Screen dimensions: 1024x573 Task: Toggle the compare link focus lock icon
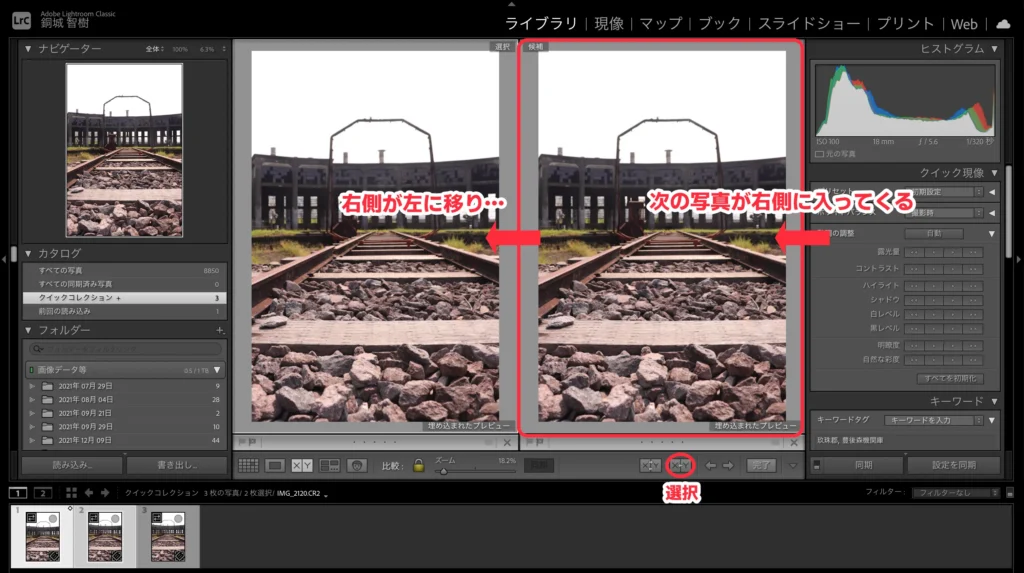pyautogui.click(x=419, y=465)
